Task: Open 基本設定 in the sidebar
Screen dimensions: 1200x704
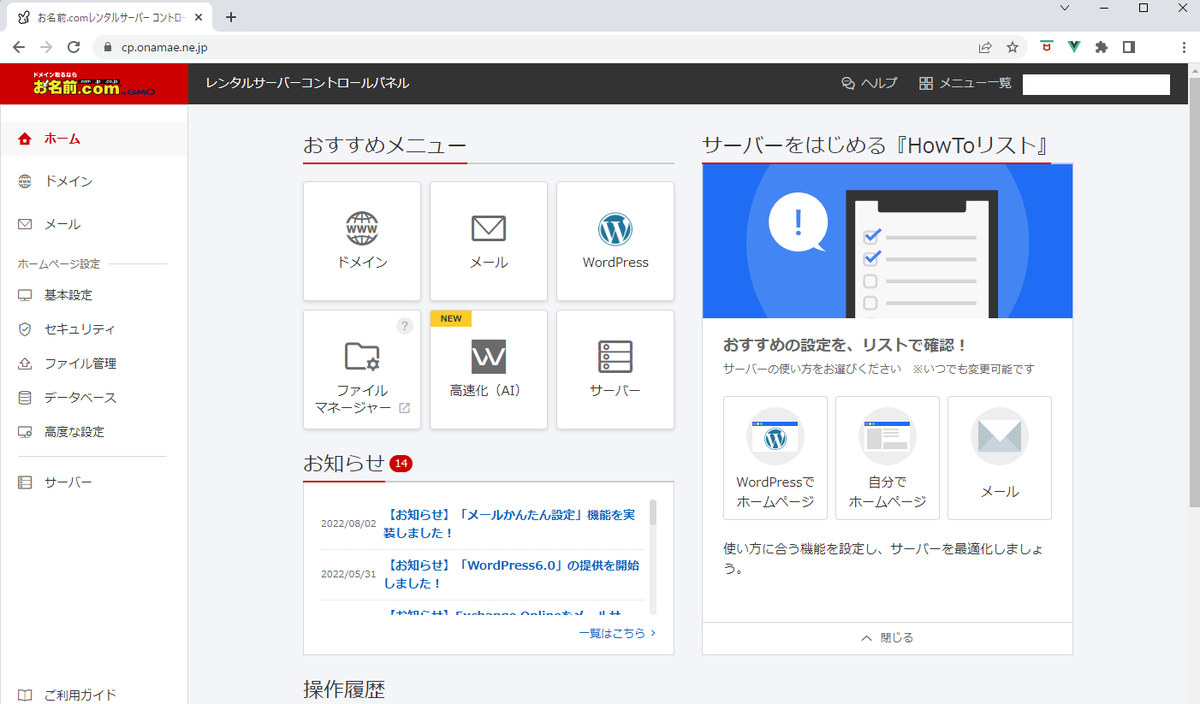Action: click(93, 295)
